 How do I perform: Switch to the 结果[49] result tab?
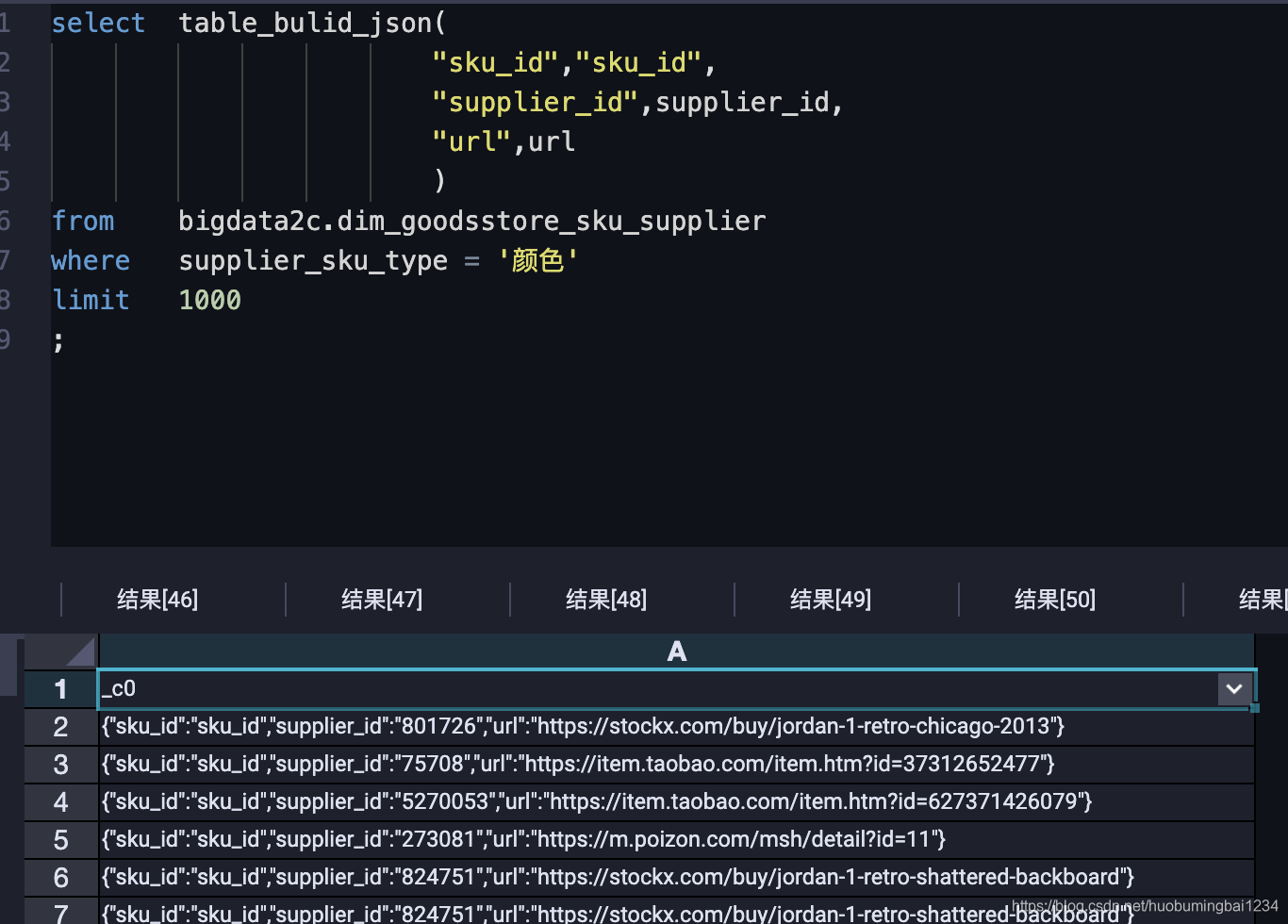tap(830, 599)
